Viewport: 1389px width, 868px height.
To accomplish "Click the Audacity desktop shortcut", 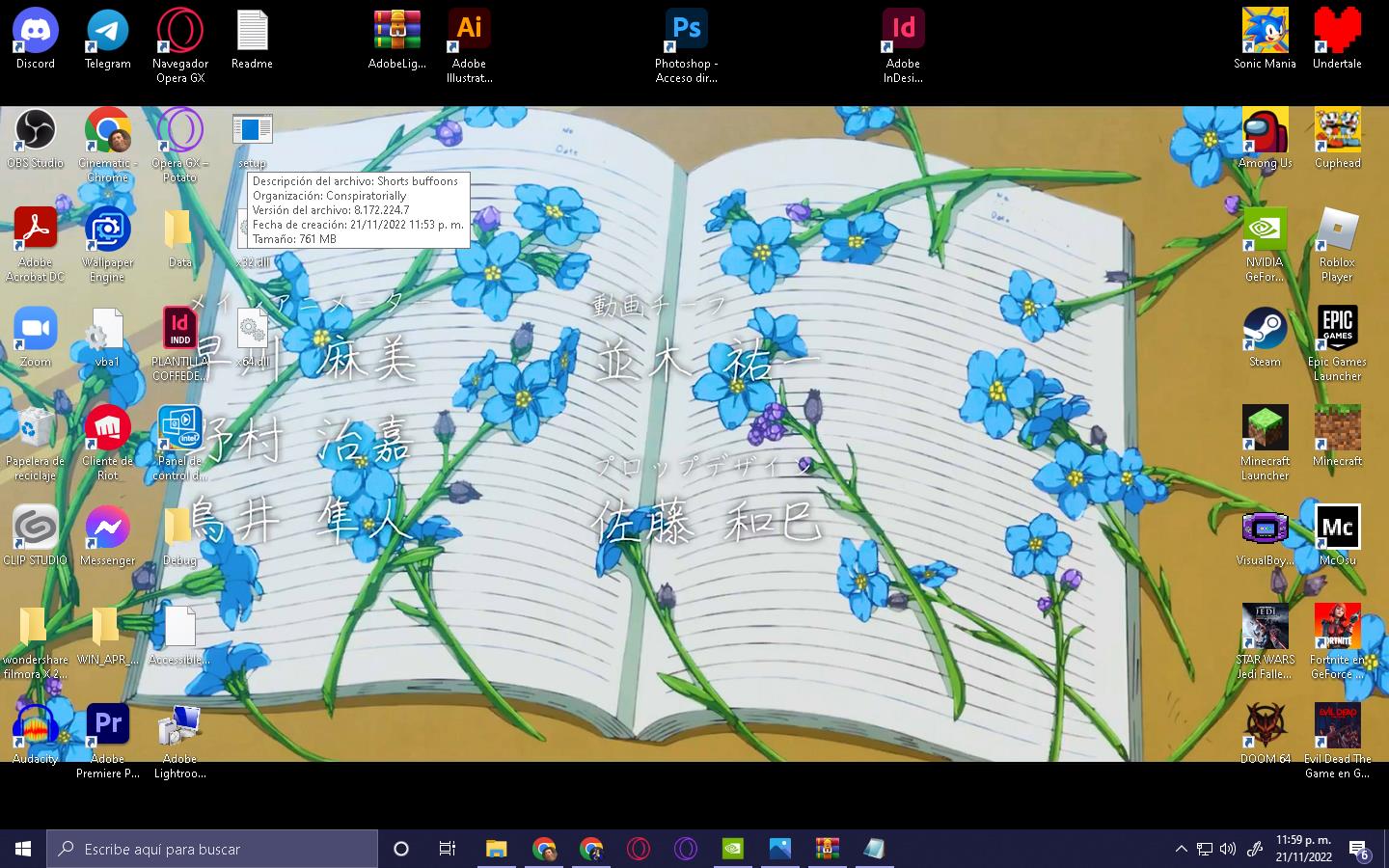I will tap(36, 726).
